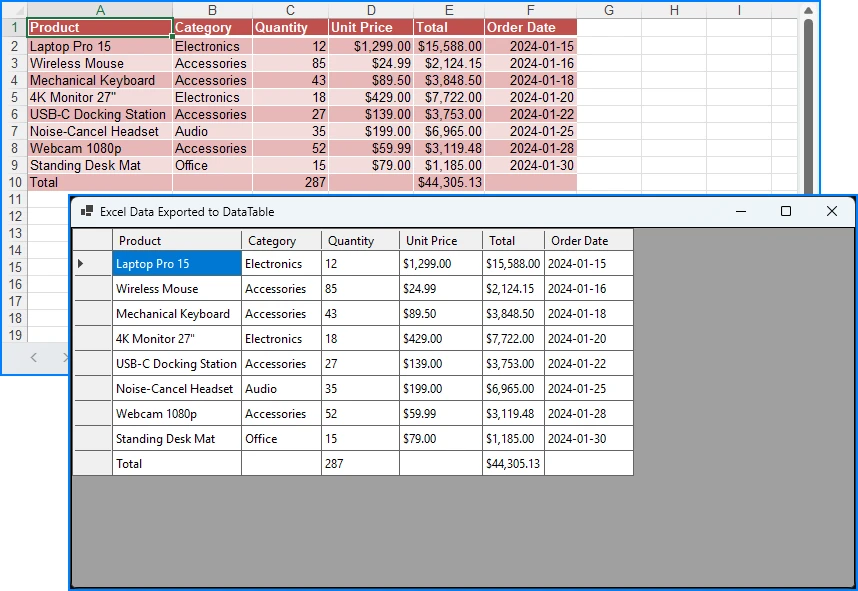Sort by Category column header in DataTable grid
Viewport: 858px width, 591px height.
(x=281, y=240)
